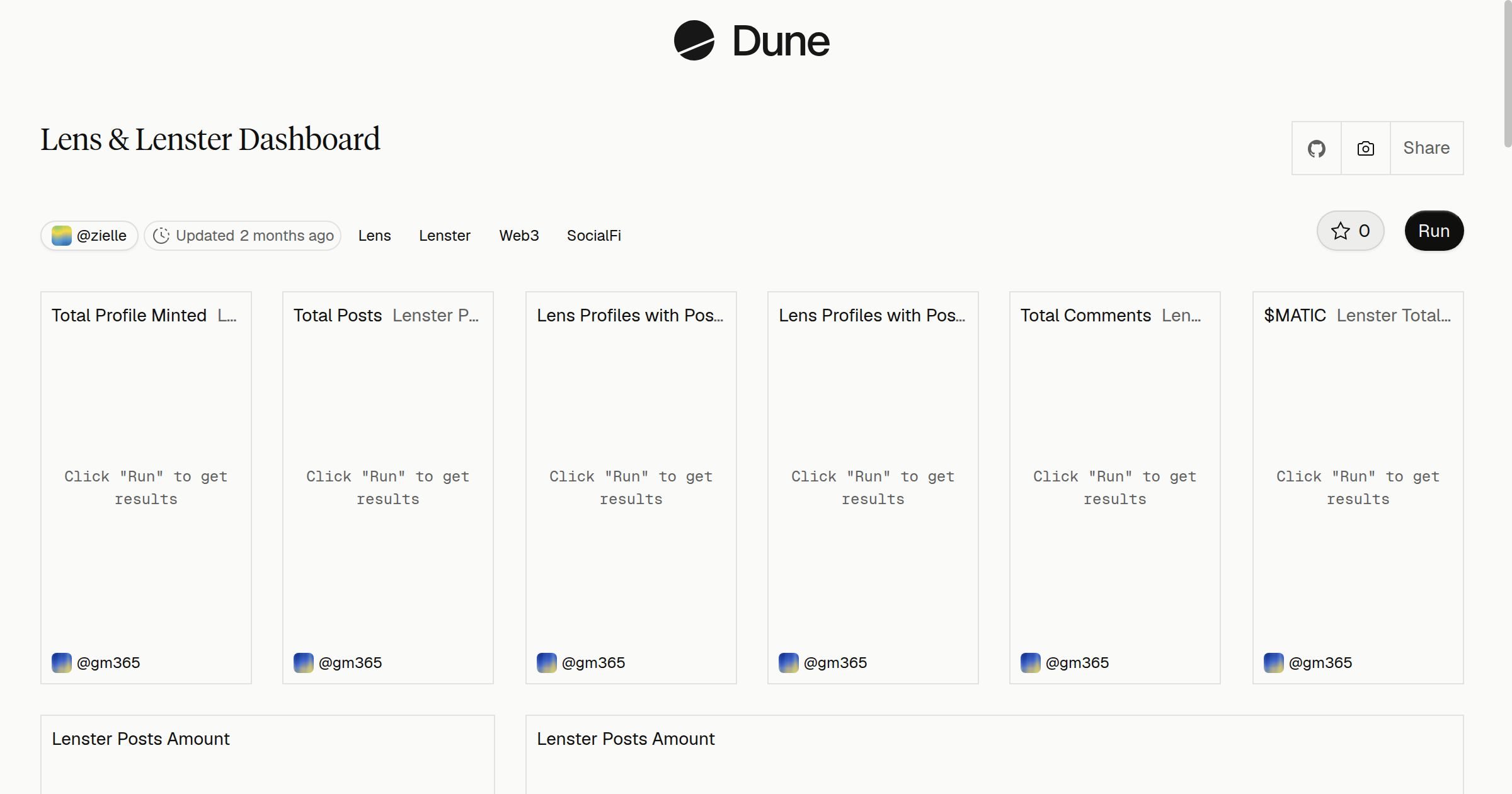Open @gm365 profile in Total Posts card
The width and height of the screenshot is (1512, 794).
coord(350,663)
